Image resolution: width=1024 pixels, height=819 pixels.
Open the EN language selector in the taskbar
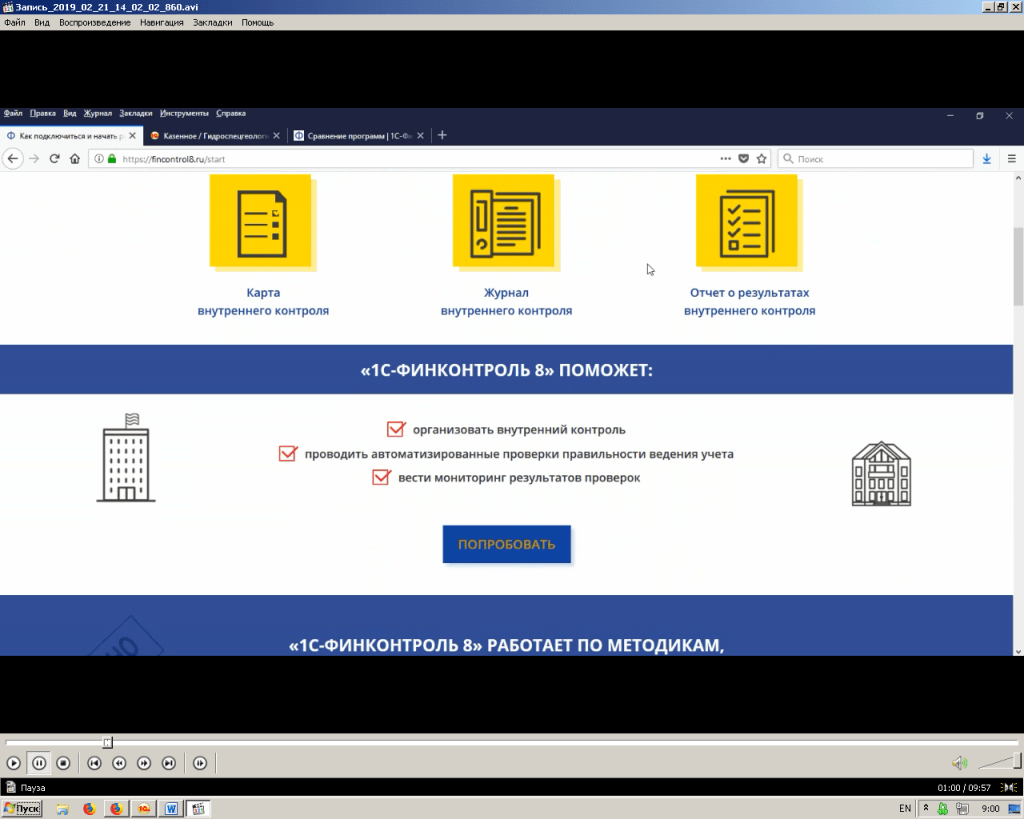click(x=905, y=808)
